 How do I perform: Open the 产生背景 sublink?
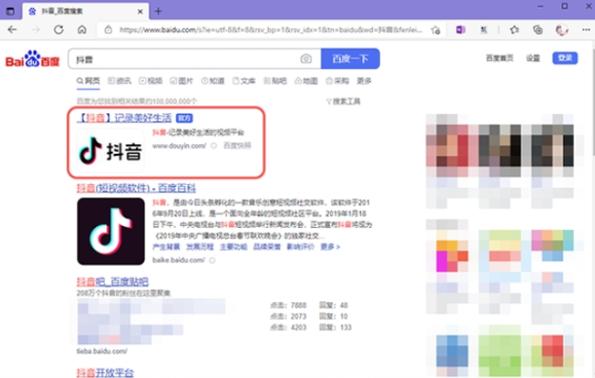166,247
